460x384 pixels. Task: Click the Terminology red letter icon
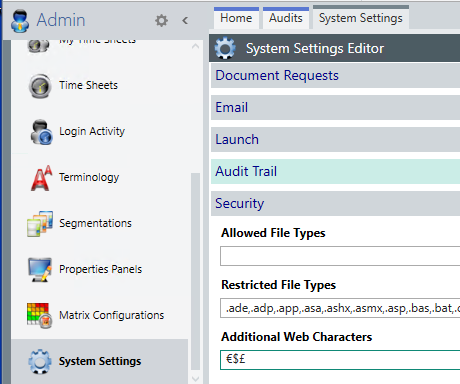[41, 178]
